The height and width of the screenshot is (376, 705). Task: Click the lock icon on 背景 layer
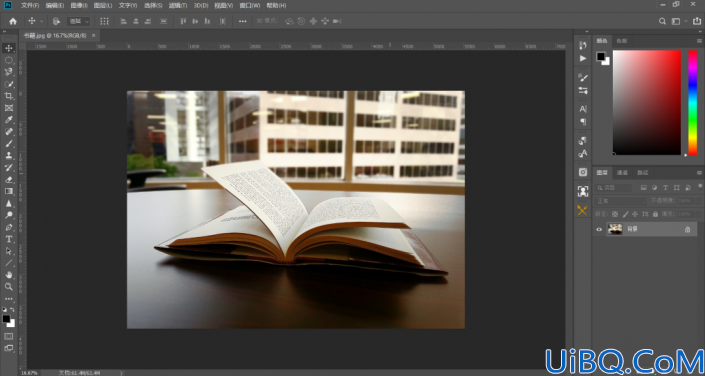pos(687,229)
